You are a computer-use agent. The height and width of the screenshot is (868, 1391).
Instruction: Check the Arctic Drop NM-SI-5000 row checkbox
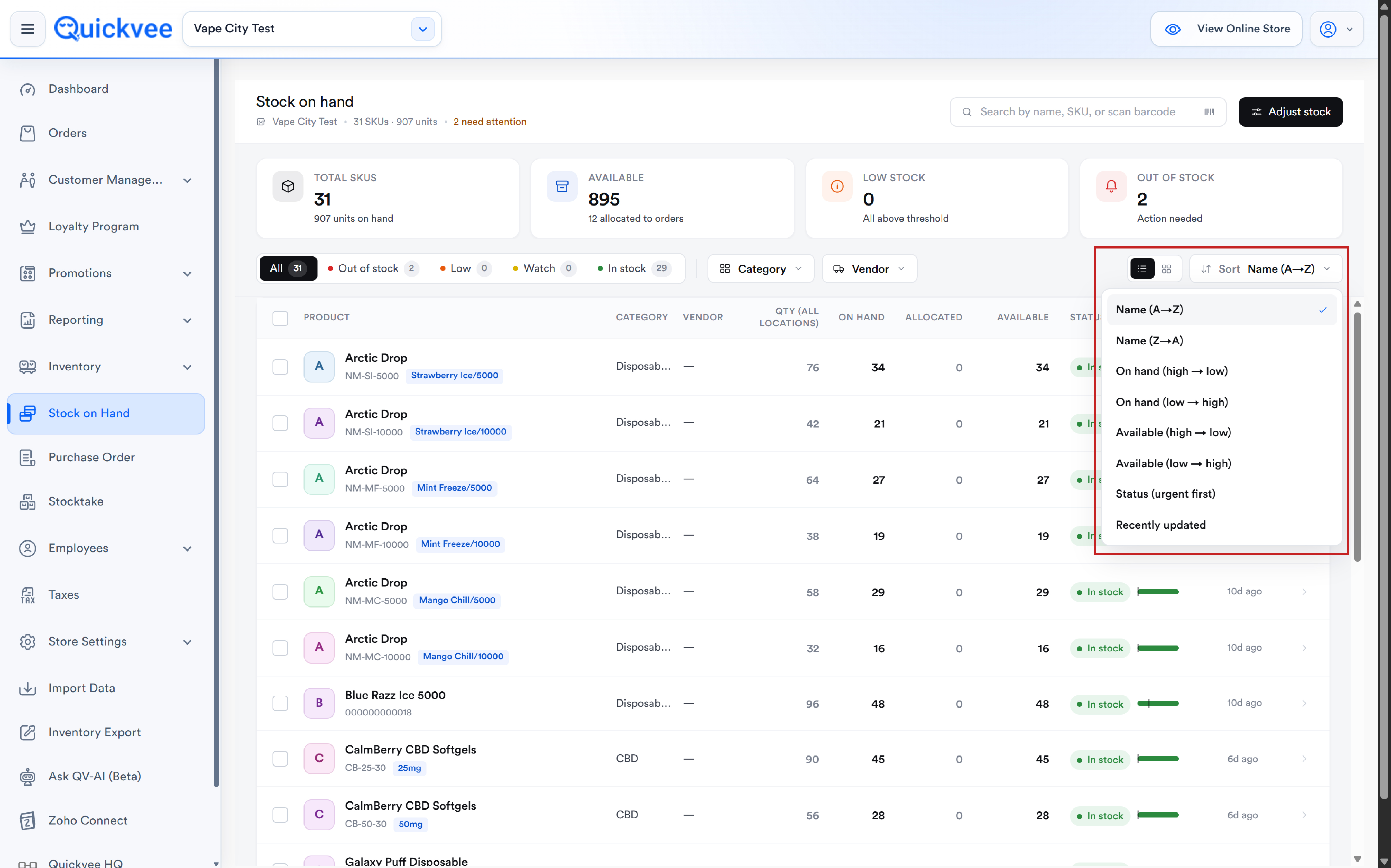280,367
